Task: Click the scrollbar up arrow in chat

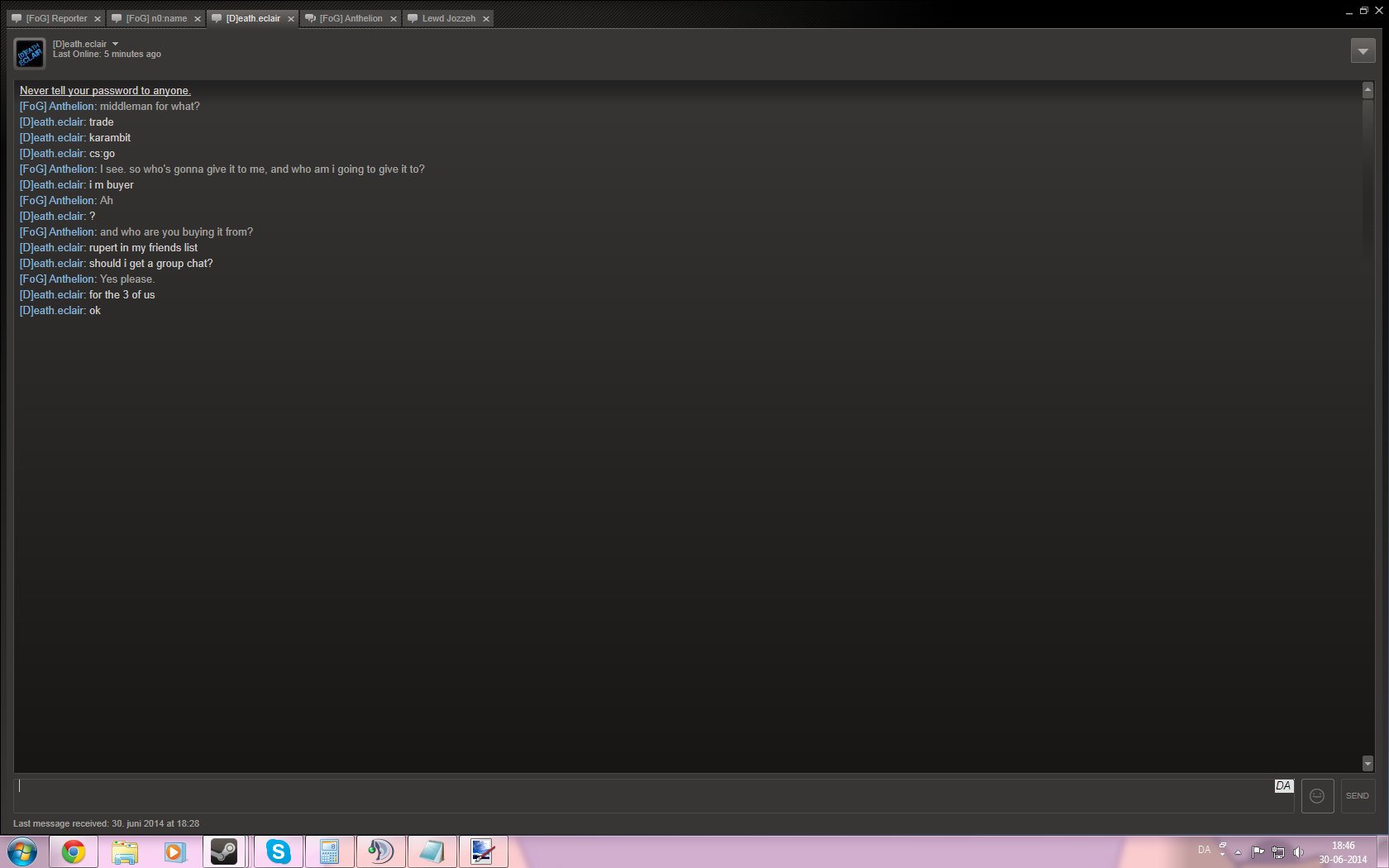Action: [x=1368, y=89]
